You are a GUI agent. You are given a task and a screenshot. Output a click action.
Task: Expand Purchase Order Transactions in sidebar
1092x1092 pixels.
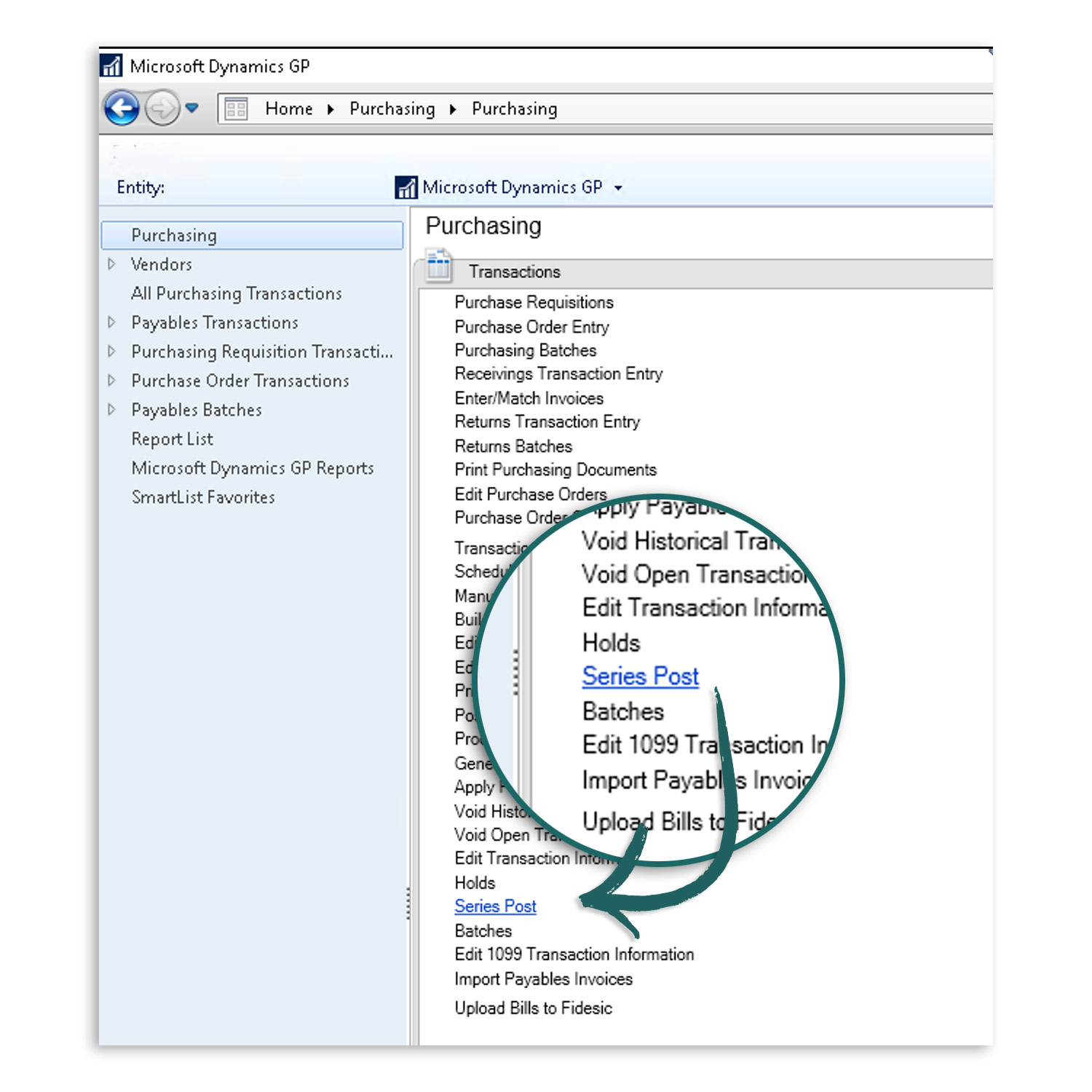coord(111,381)
